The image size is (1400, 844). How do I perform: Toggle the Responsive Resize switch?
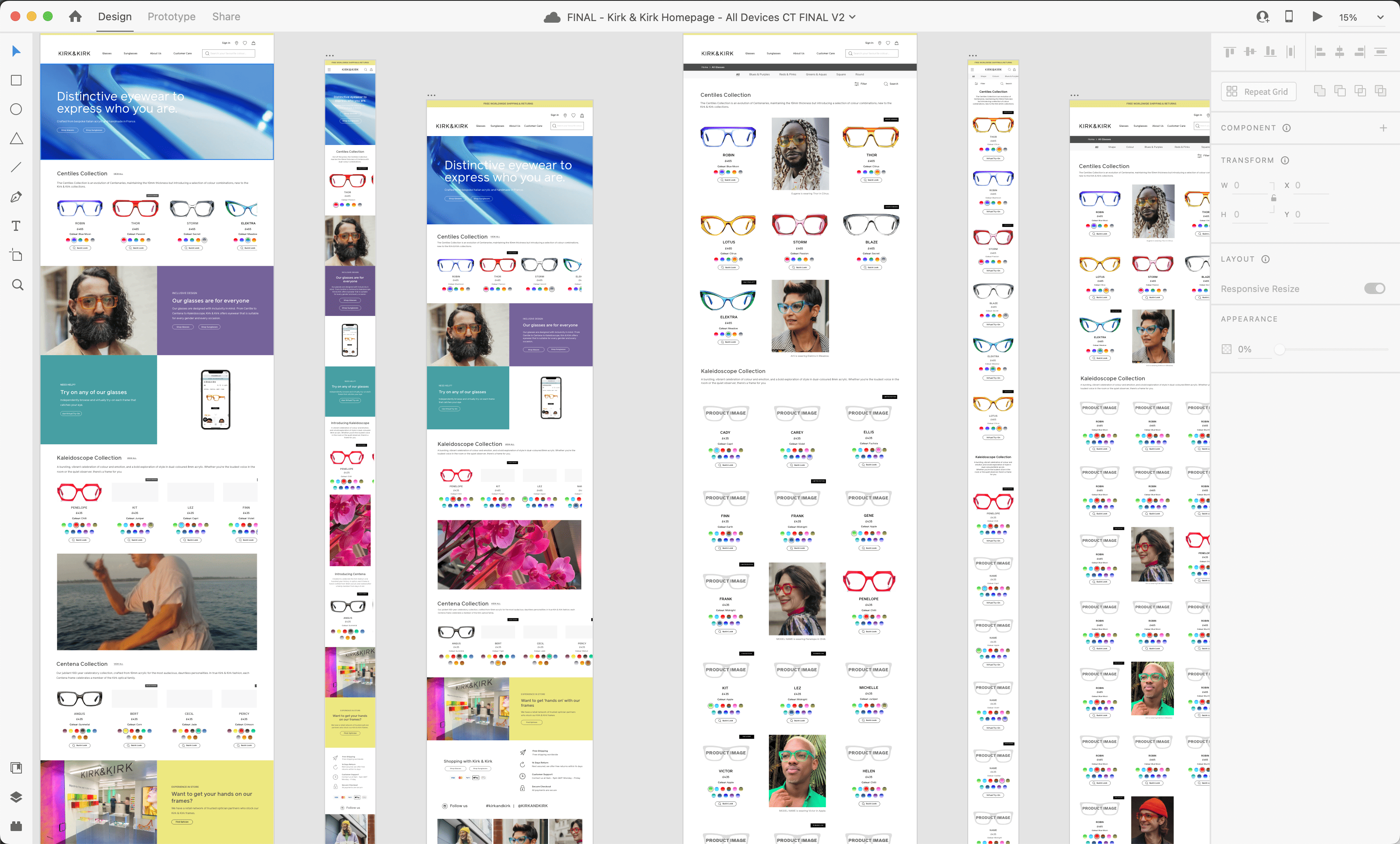1374,288
